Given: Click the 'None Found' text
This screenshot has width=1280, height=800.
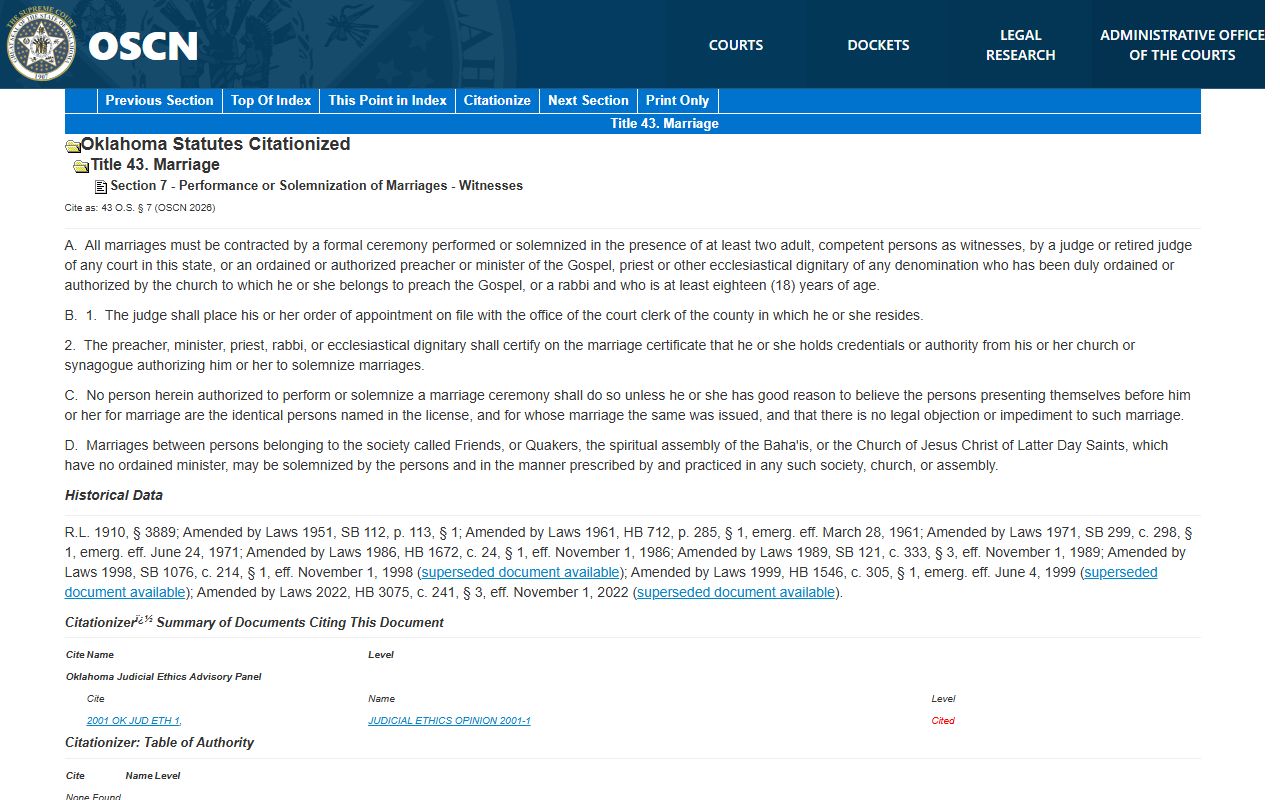Looking at the screenshot, I should pos(93,796).
